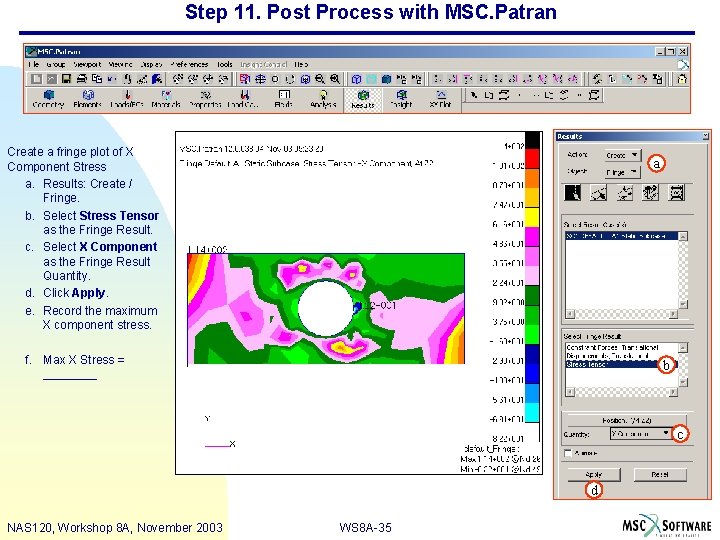Viewport: 720px width, 540px height.
Task: Open the XY Plot application
Action: 441,99
